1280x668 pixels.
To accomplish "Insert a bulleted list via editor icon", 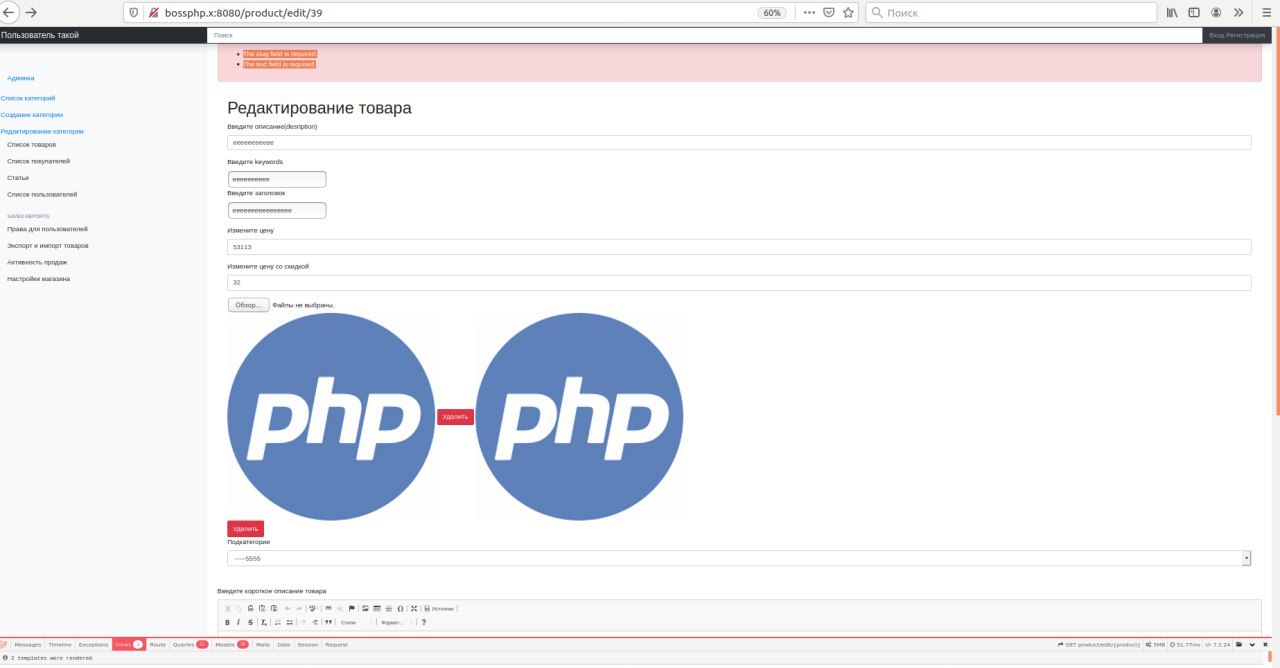I will click(290, 622).
